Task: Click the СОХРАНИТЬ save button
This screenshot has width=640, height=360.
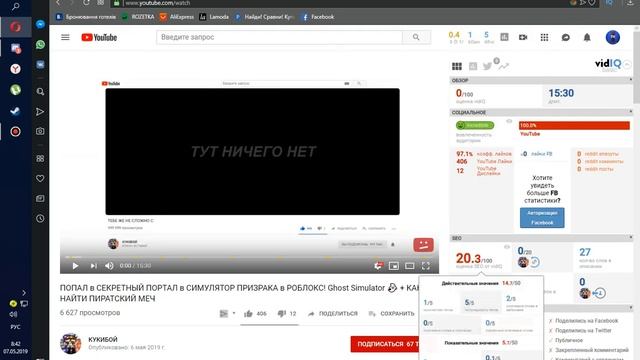Action: coord(391,313)
